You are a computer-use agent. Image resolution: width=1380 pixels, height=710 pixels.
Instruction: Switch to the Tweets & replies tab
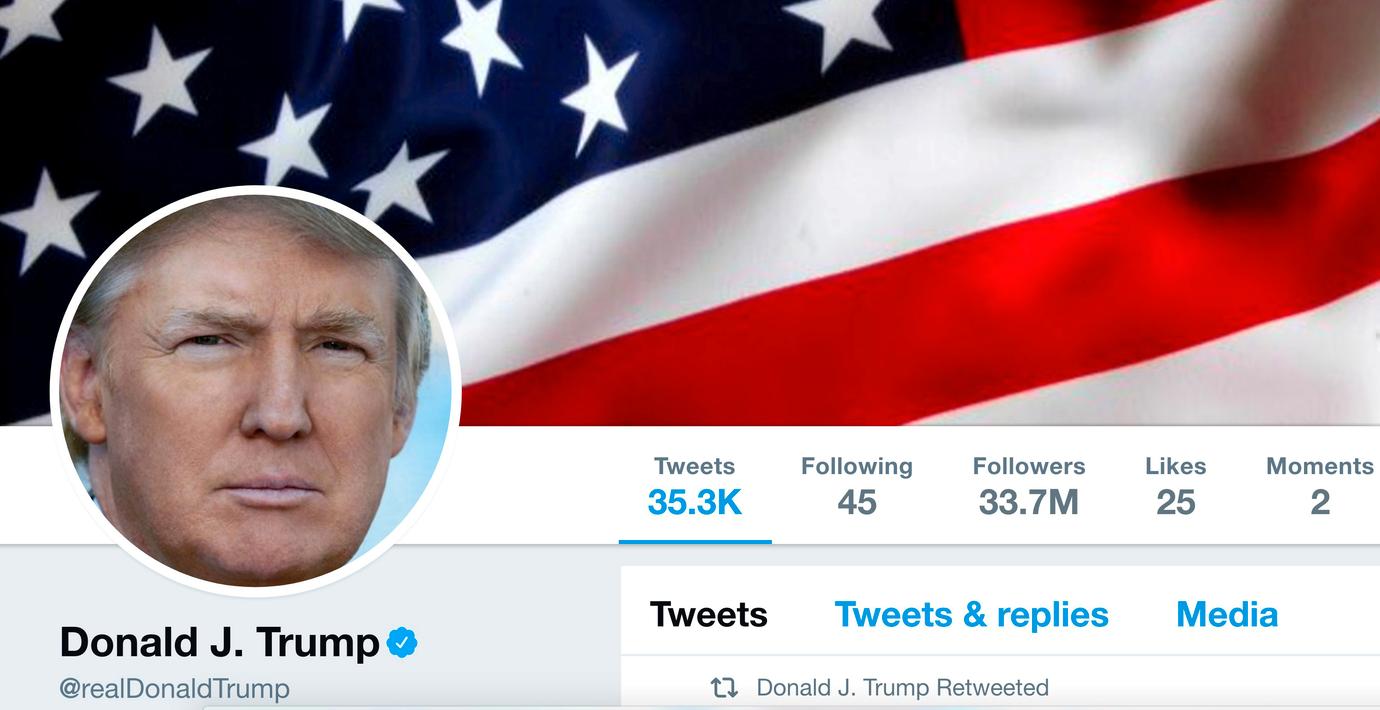tap(972, 614)
